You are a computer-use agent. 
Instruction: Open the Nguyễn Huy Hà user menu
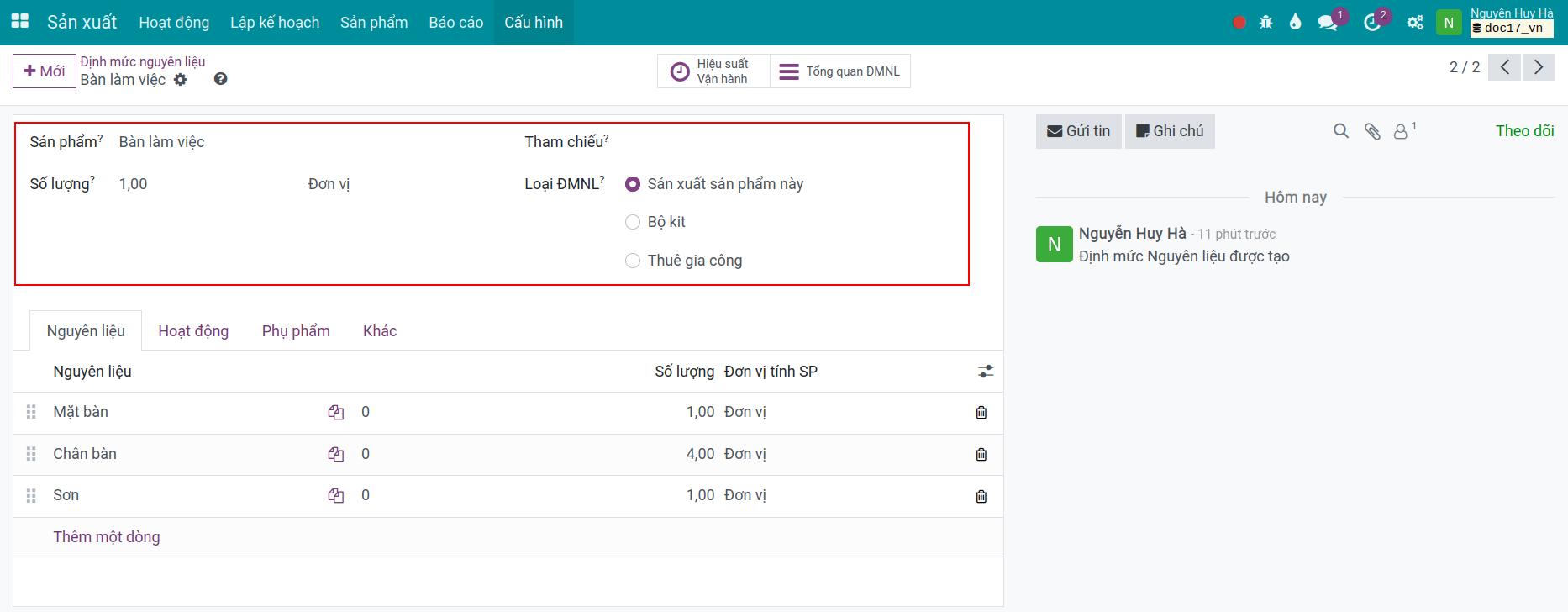1496,22
